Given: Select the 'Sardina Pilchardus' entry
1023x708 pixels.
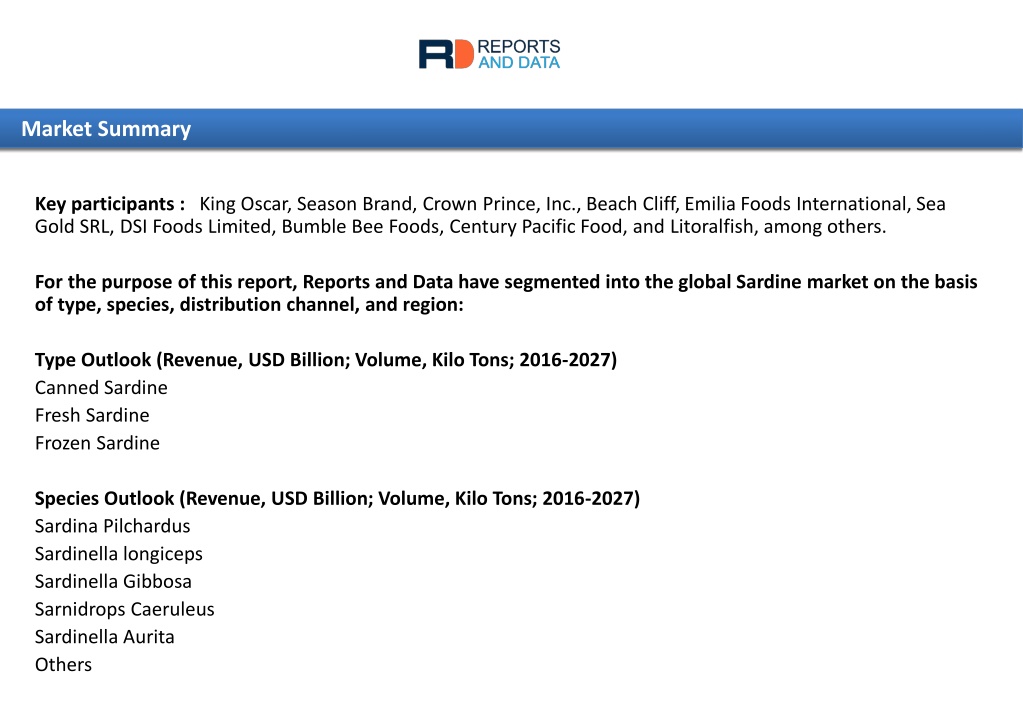Looking at the screenshot, I should tap(112, 526).
